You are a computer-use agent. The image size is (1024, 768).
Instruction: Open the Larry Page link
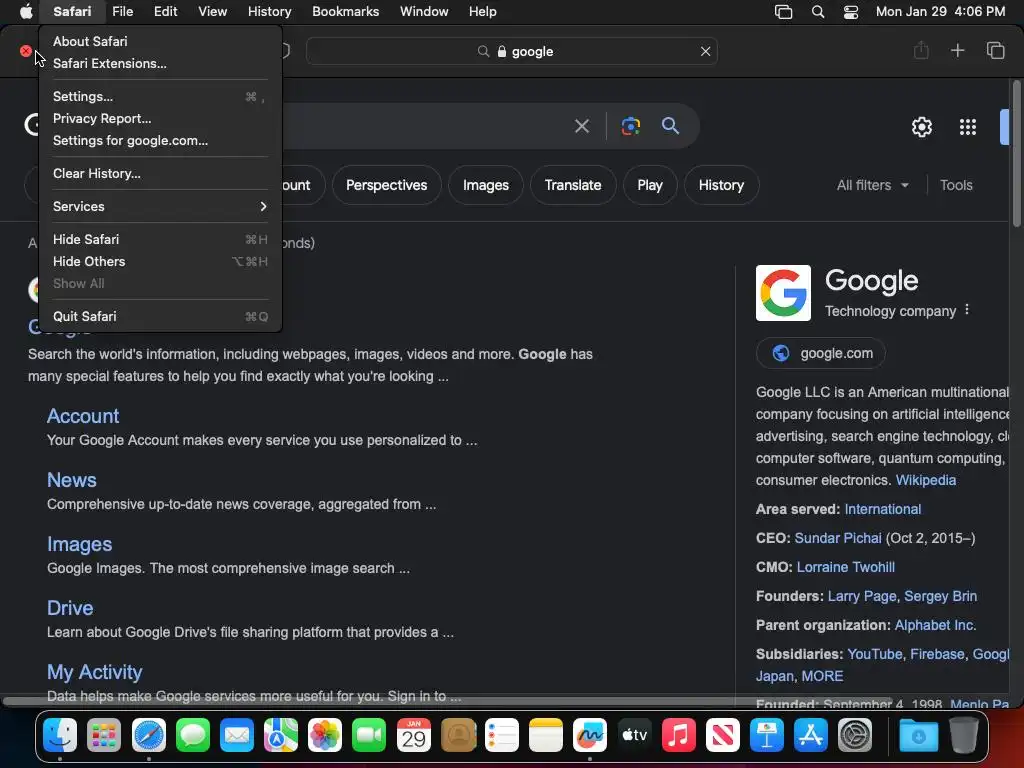tap(862, 596)
